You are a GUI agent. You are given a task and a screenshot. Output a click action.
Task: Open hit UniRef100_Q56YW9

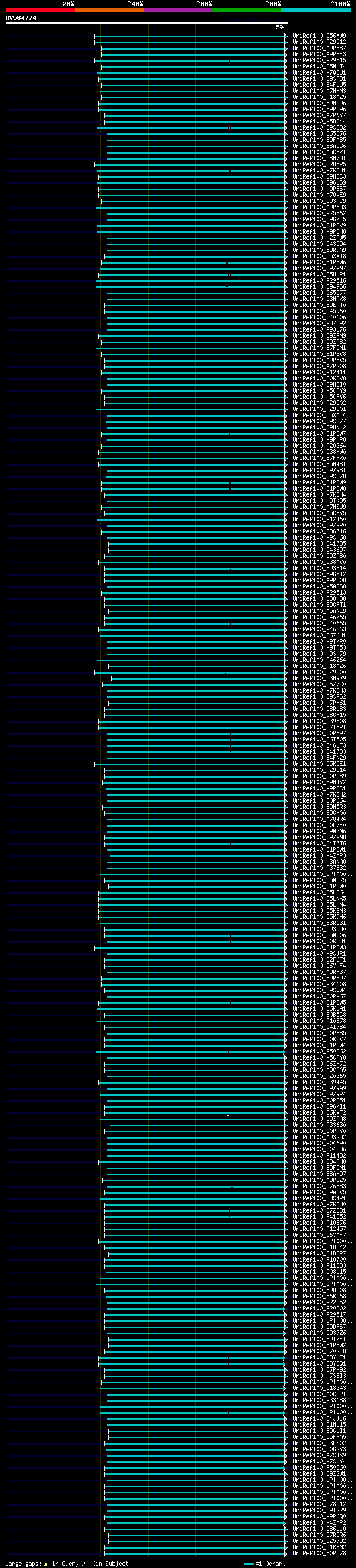click(x=319, y=36)
